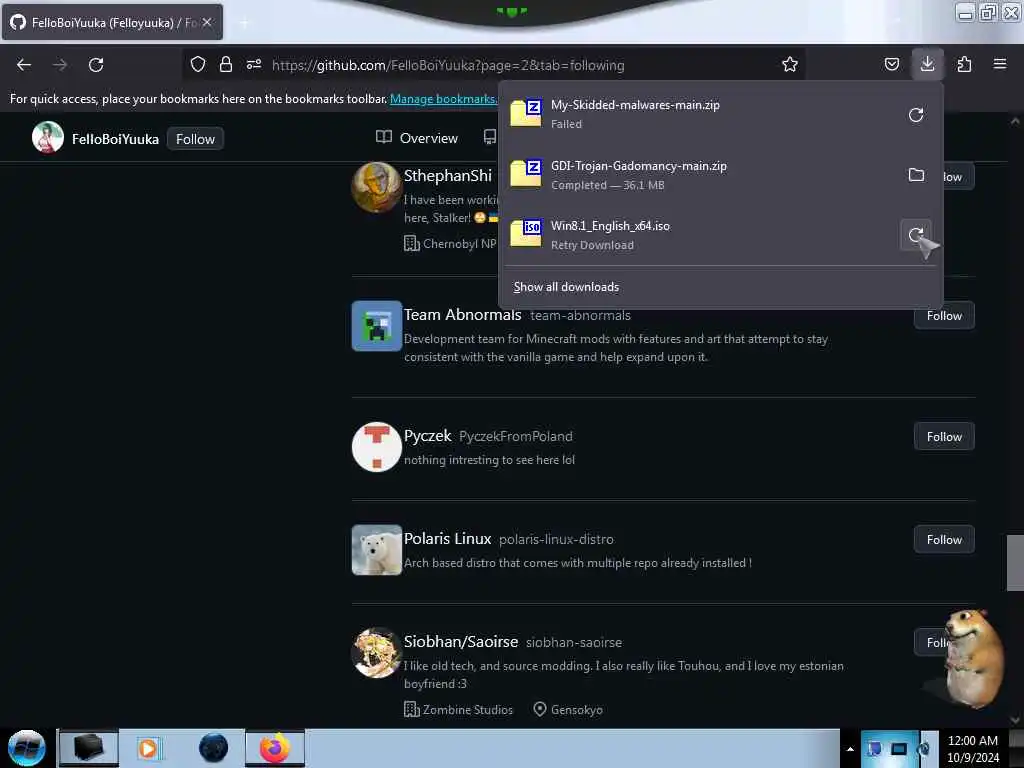Follow Pyczek

pyautogui.click(x=944, y=437)
